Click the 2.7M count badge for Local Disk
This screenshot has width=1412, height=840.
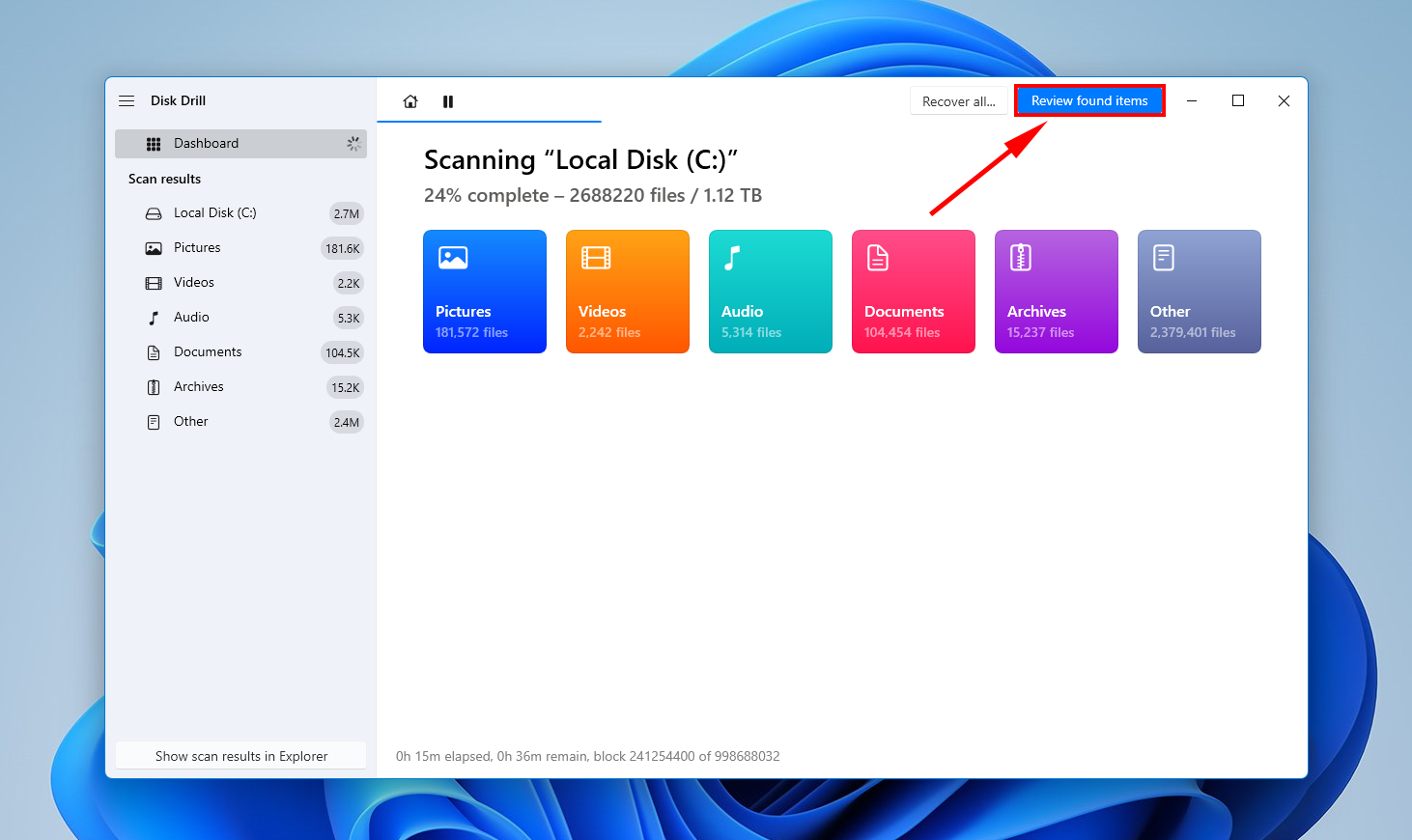347,213
